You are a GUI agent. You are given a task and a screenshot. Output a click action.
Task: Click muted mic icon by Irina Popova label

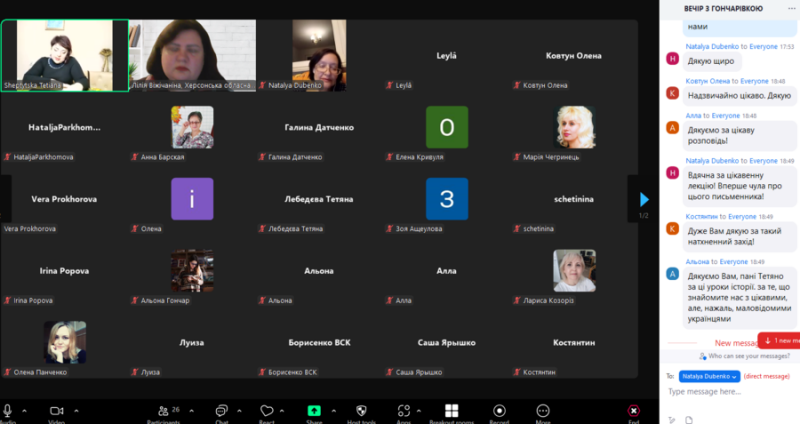click(7, 300)
